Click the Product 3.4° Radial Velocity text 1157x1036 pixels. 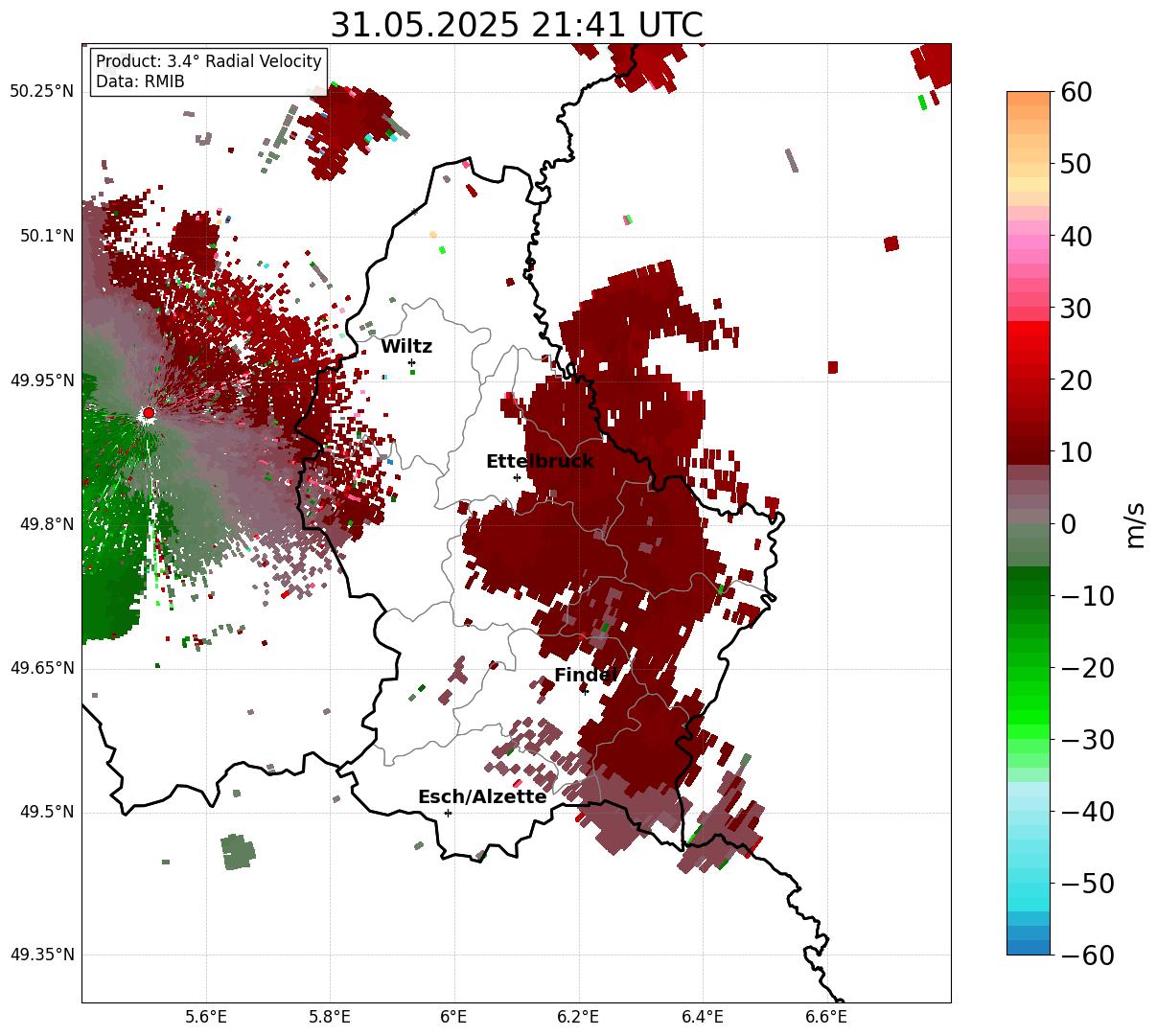(x=209, y=61)
